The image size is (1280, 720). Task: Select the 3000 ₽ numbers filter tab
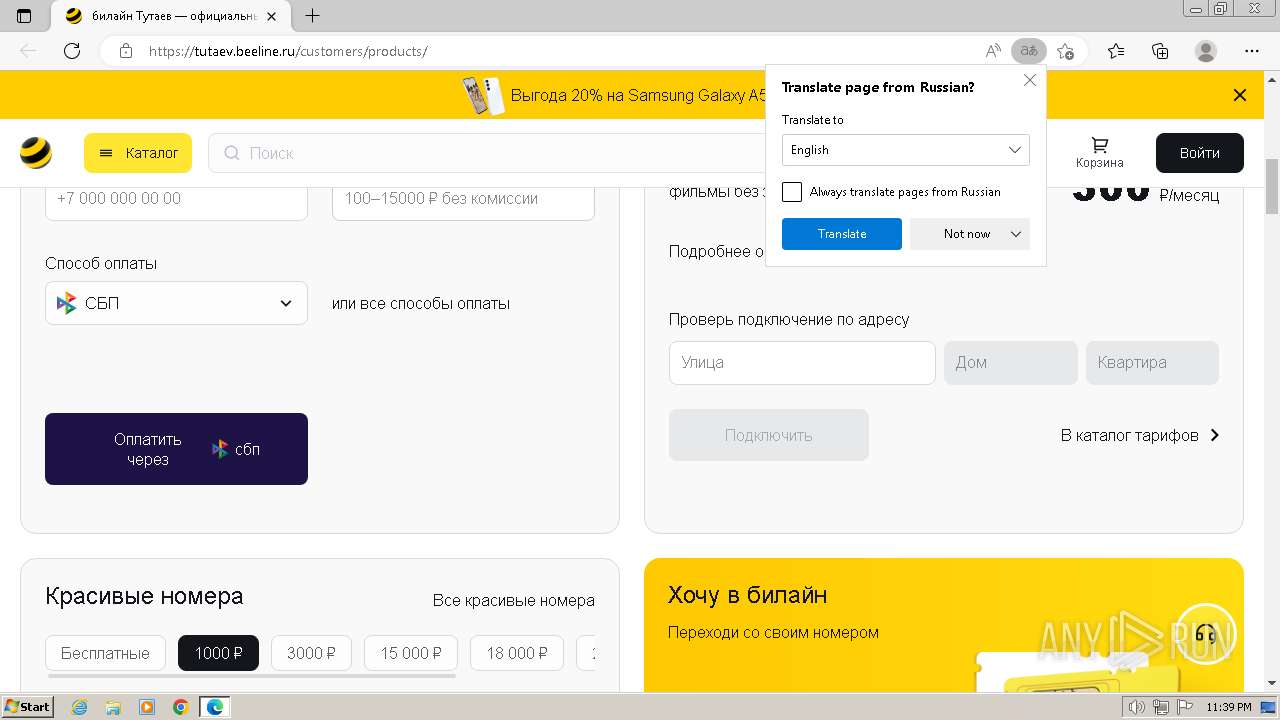pyautogui.click(x=311, y=653)
